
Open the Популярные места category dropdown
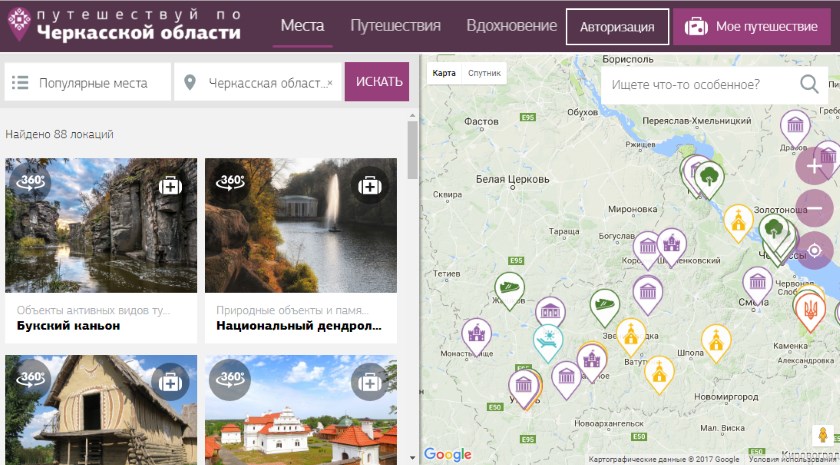(x=88, y=82)
